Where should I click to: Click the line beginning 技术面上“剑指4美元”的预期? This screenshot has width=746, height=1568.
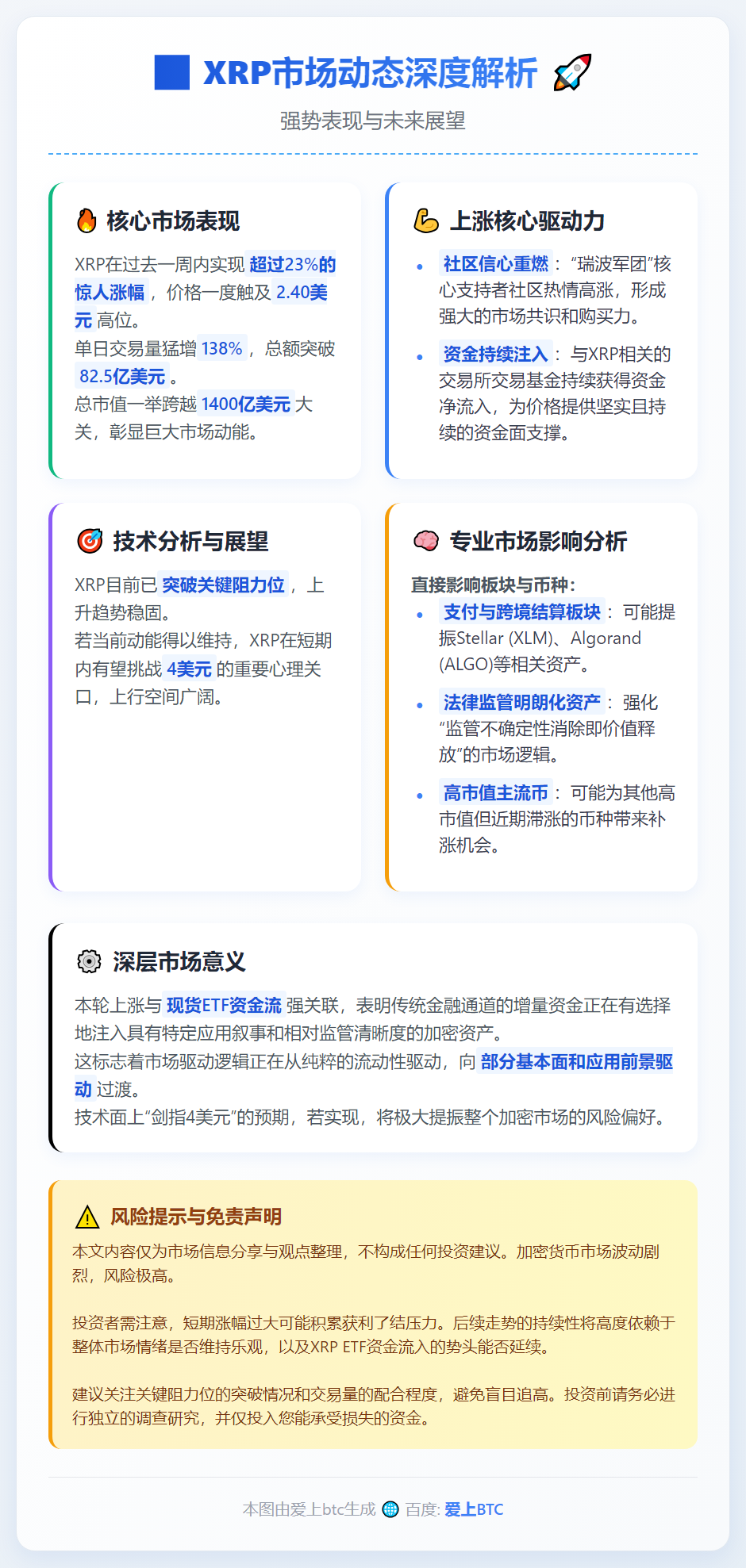click(x=371, y=1117)
